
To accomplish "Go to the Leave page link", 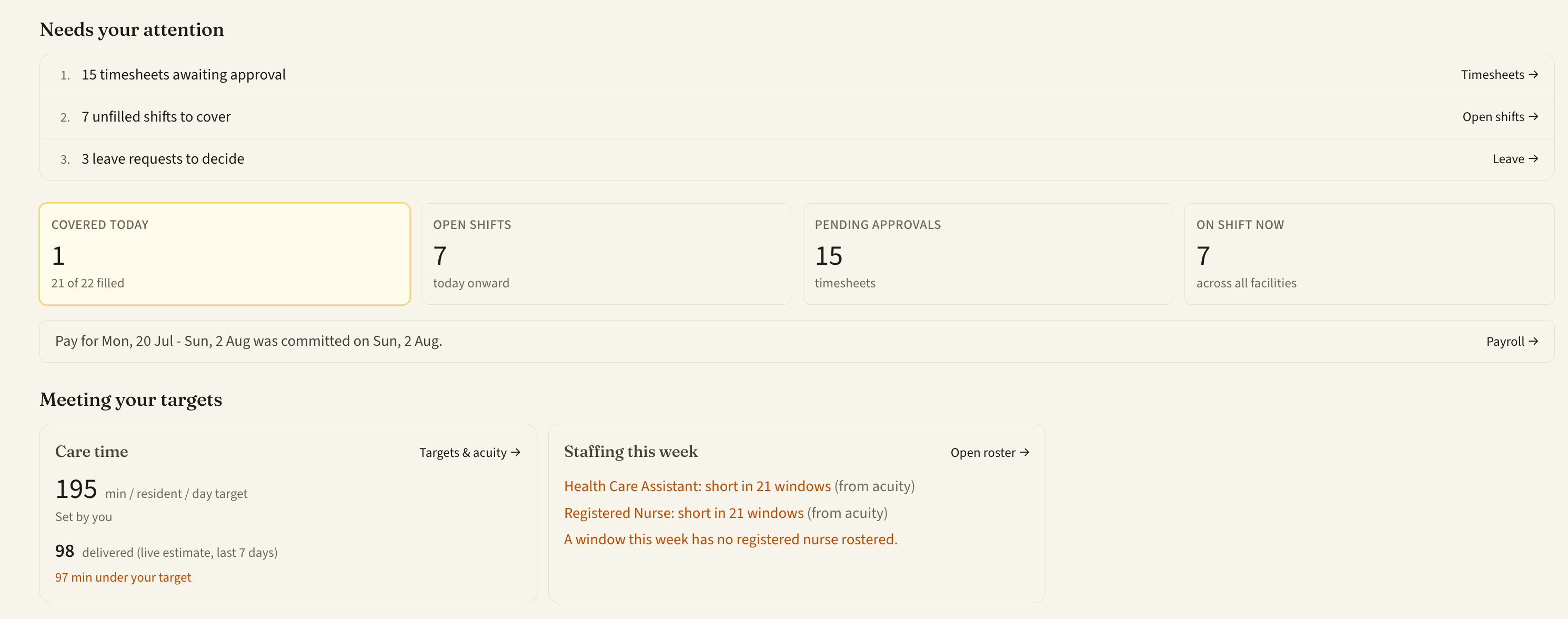I will pyautogui.click(x=1515, y=159).
